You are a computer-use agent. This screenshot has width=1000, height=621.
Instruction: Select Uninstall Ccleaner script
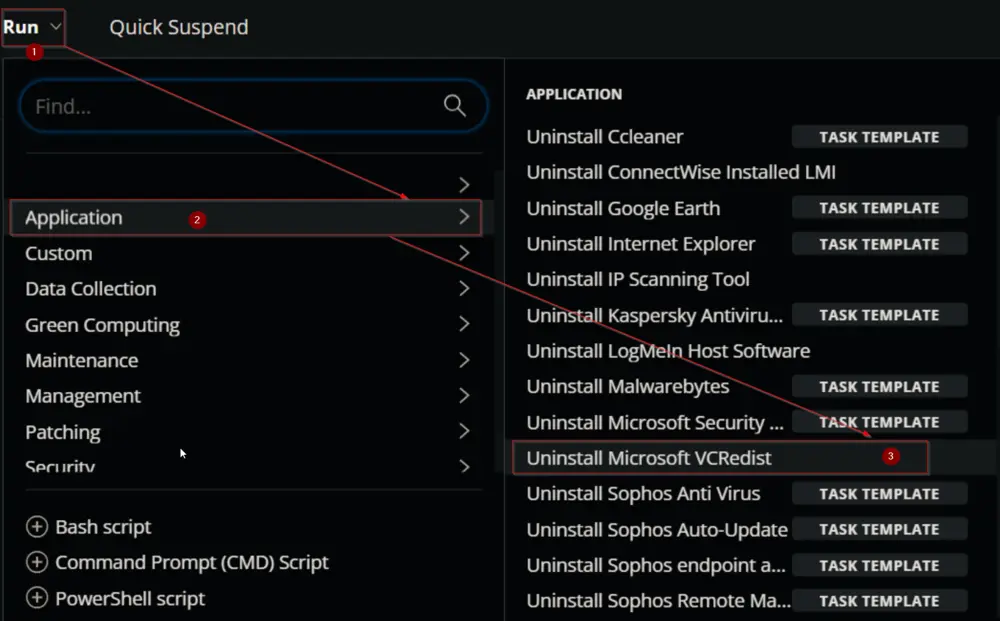coord(605,136)
